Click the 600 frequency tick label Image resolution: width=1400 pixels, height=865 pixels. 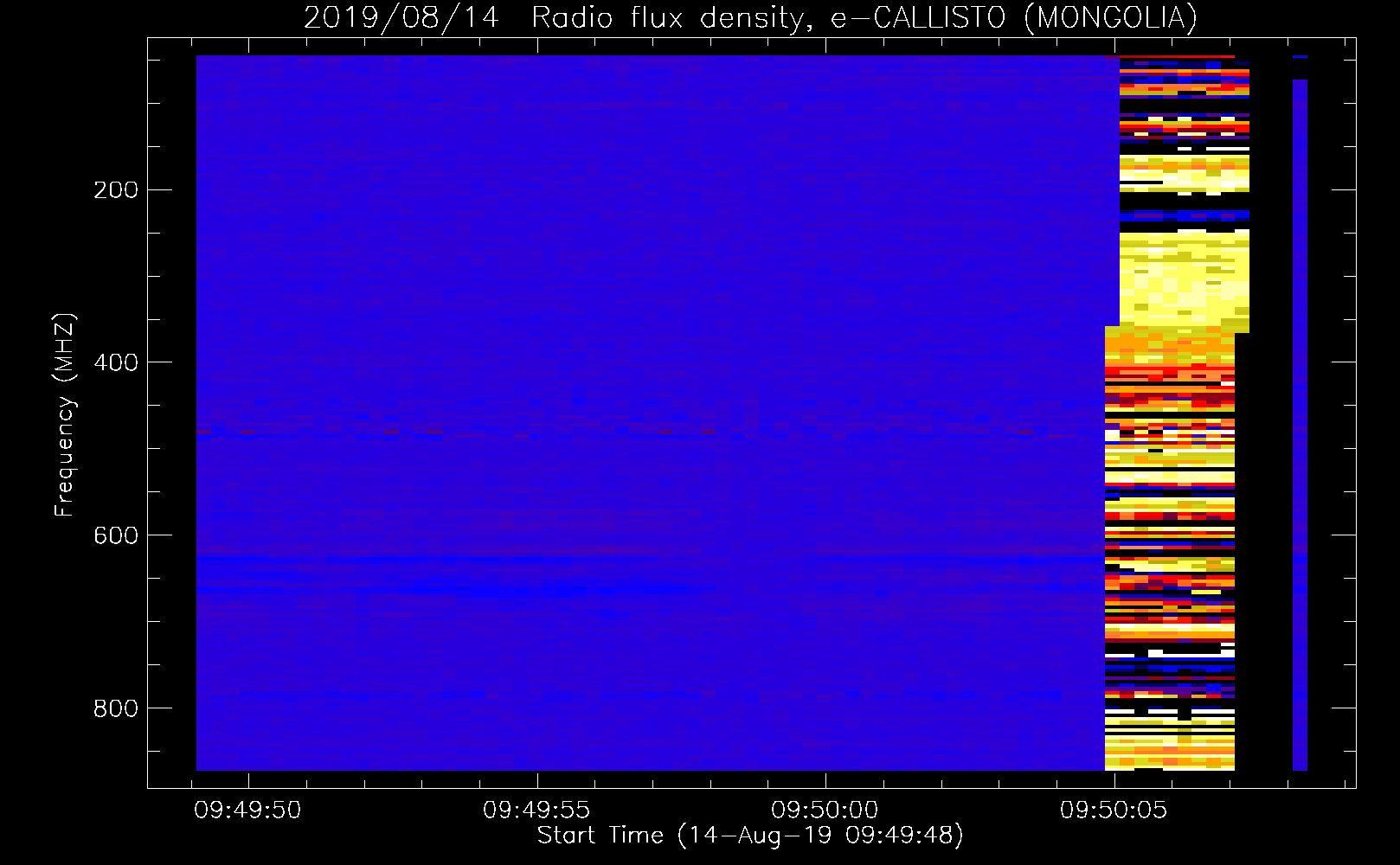[x=116, y=535]
